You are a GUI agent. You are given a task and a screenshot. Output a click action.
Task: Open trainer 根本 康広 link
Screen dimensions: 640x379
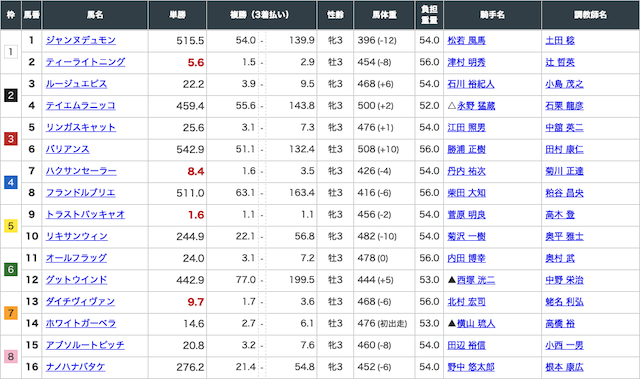(x=564, y=367)
